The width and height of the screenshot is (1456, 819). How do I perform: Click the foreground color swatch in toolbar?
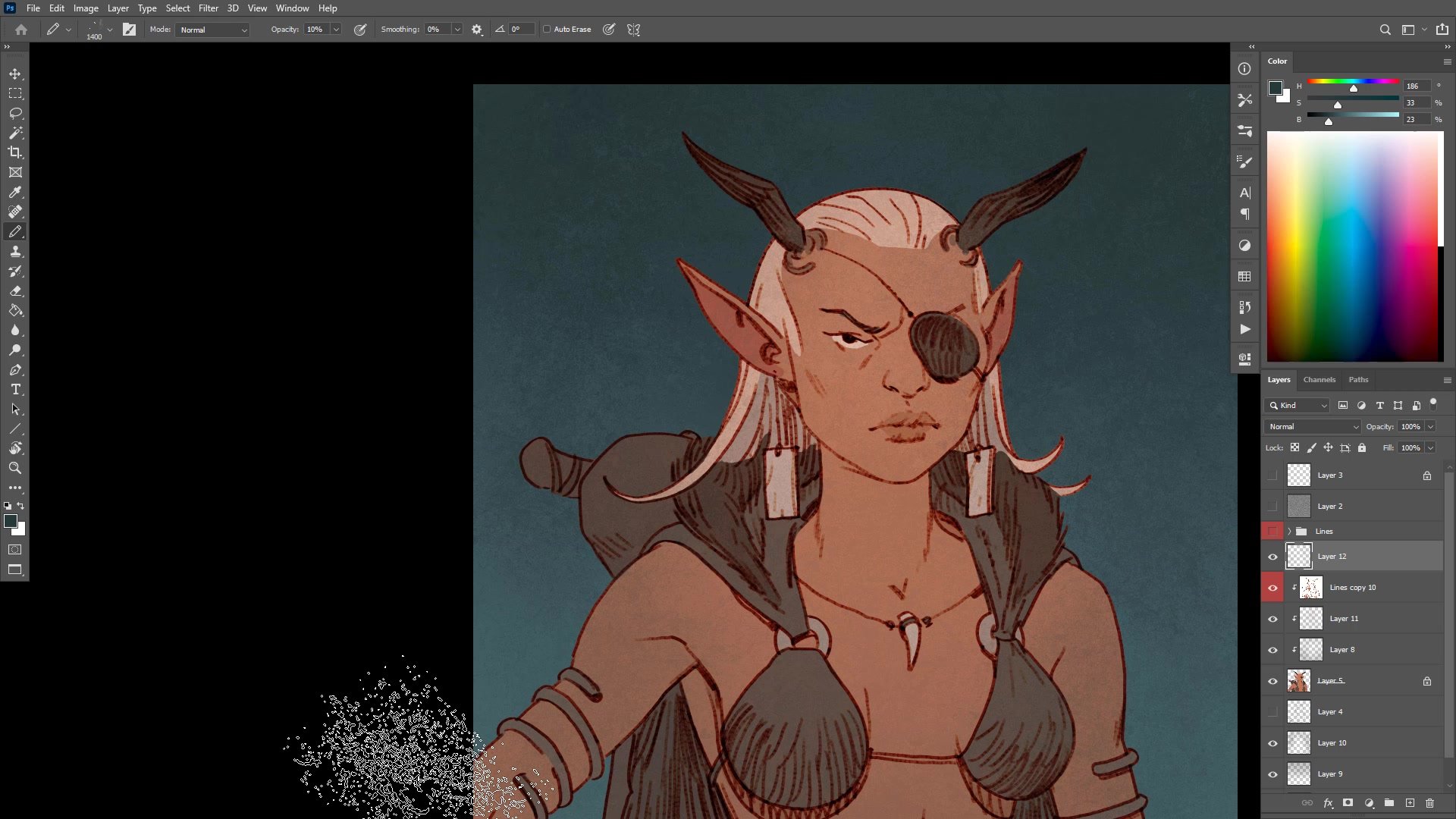pos(11,521)
